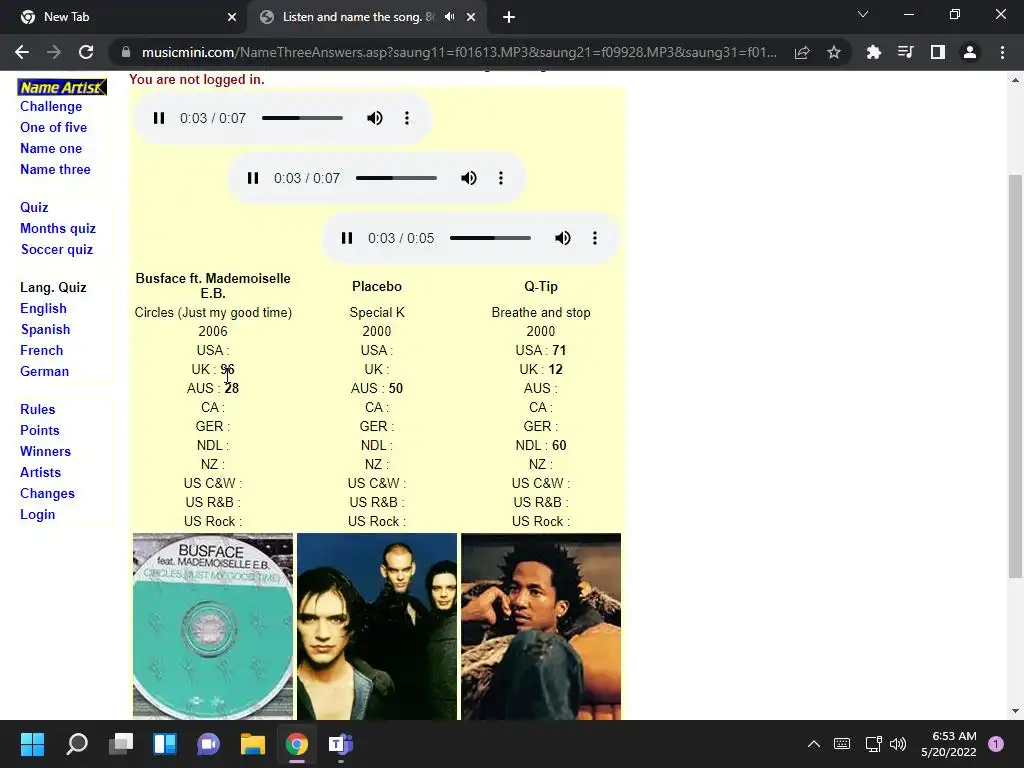Open the Name Artist logo link
The height and width of the screenshot is (768, 1024).
click(x=62, y=87)
